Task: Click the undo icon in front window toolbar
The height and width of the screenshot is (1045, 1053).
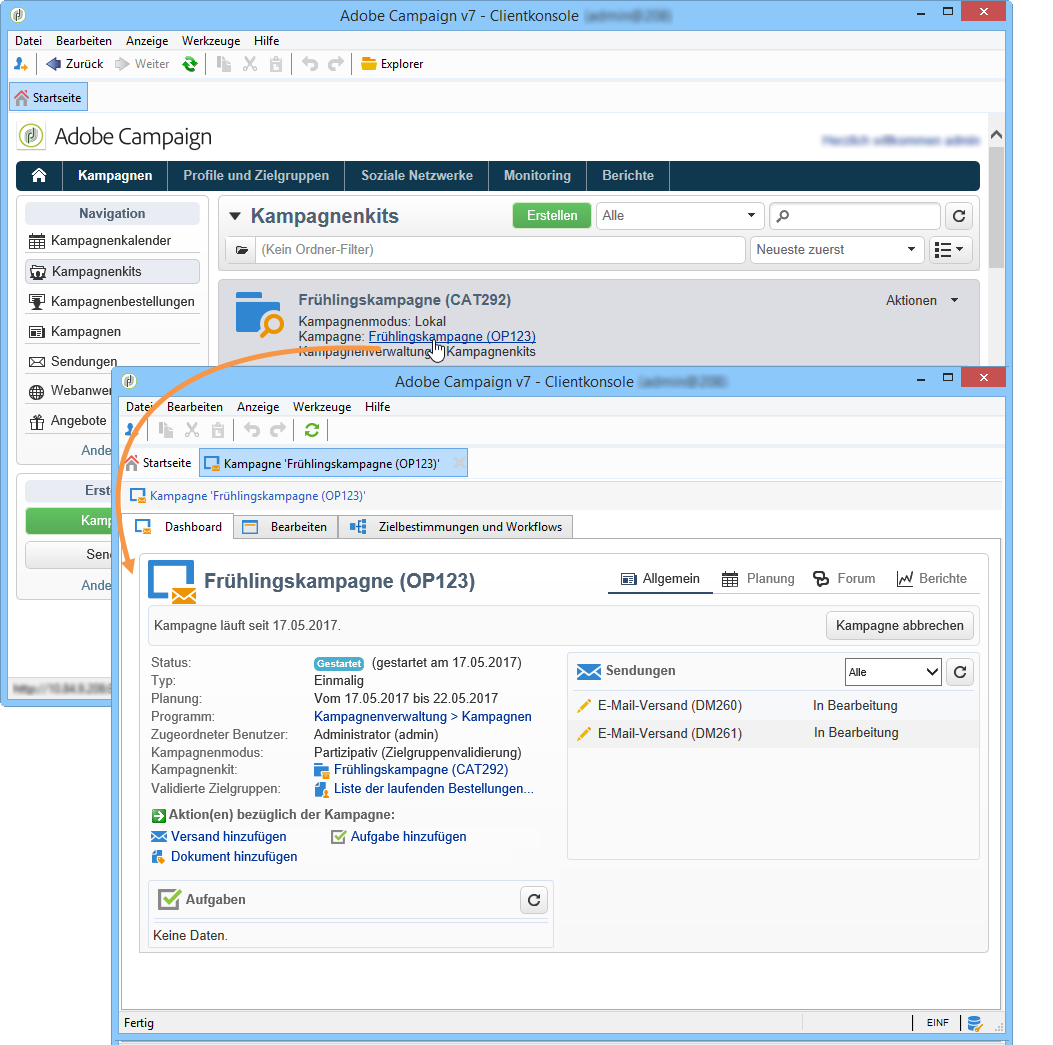Action: [252, 430]
